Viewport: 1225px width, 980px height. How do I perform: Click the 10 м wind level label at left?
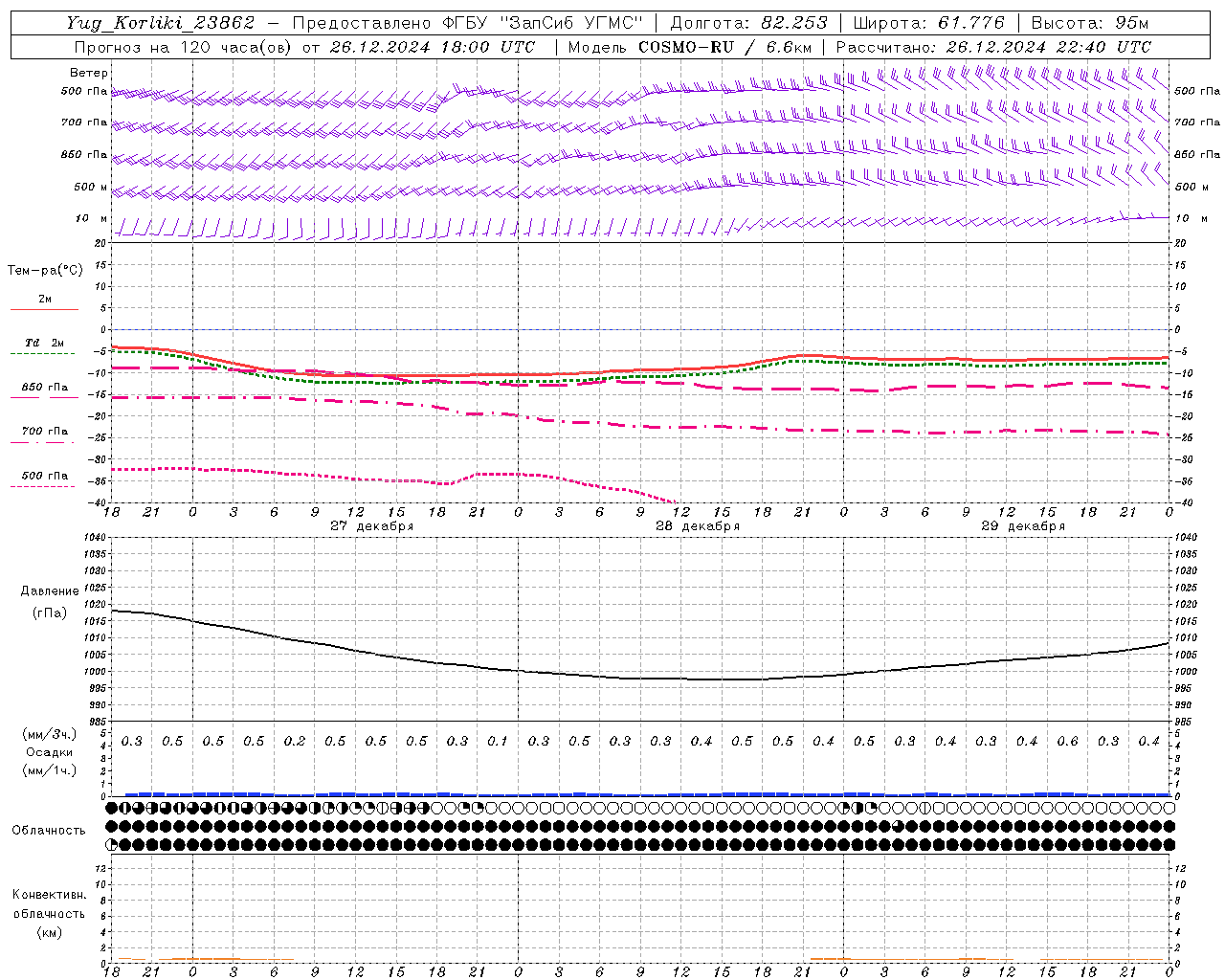(91, 218)
